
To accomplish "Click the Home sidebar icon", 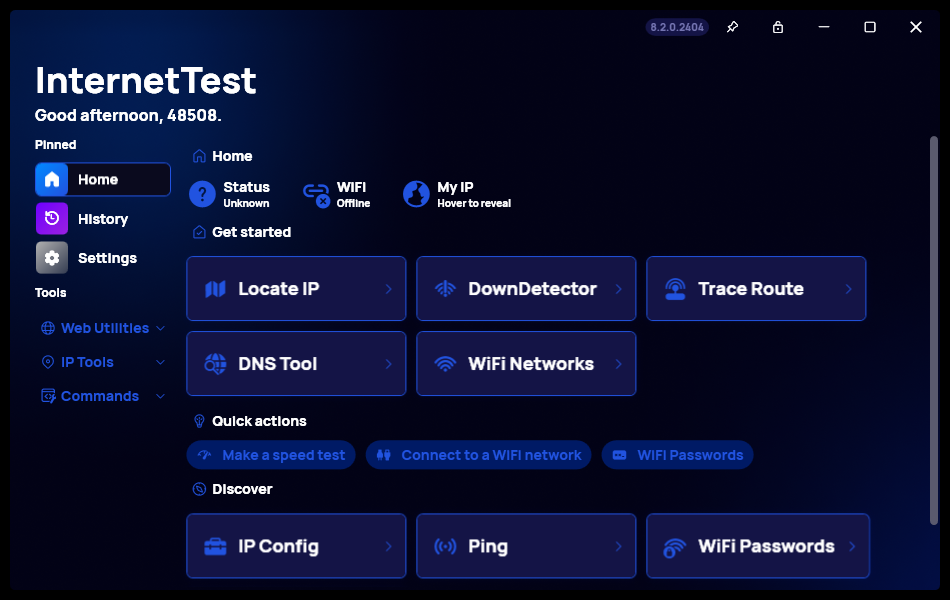I will pos(52,179).
